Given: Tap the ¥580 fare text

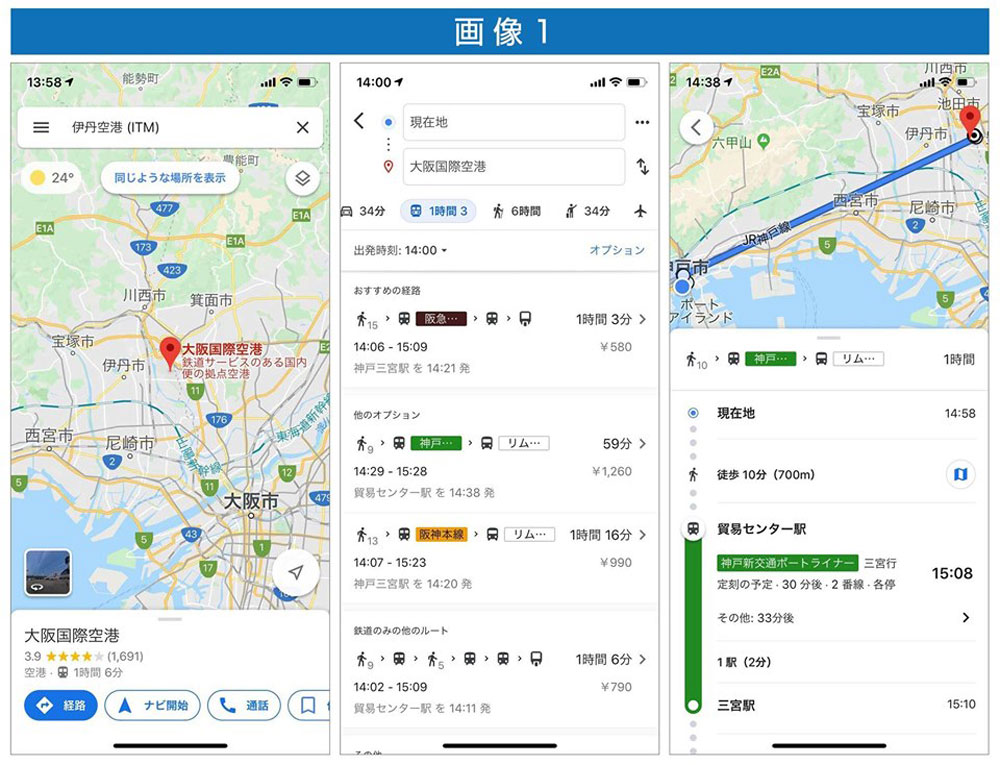Looking at the screenshot, I should point(616,347).
